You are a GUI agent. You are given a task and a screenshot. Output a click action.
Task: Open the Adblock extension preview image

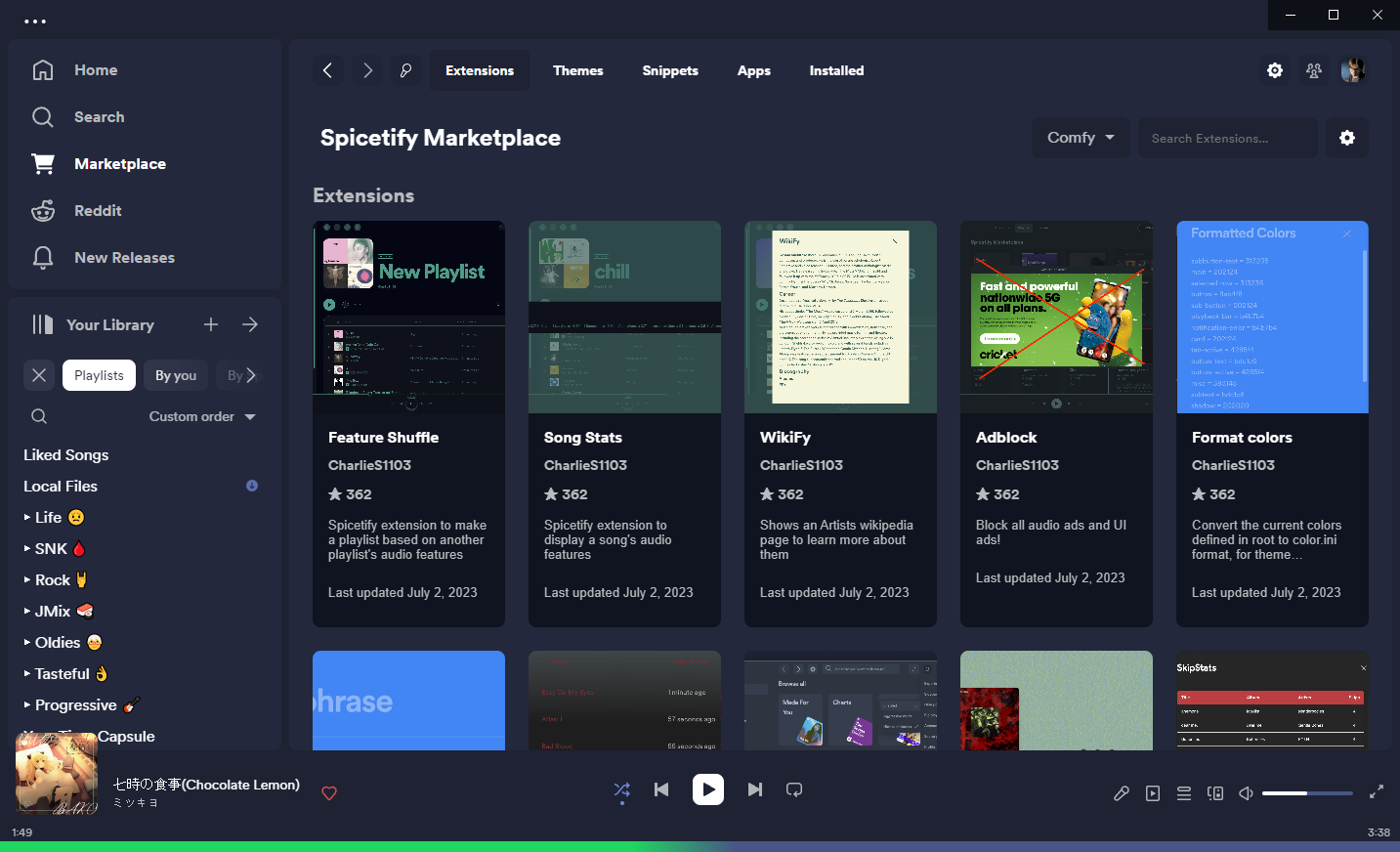1056,317
